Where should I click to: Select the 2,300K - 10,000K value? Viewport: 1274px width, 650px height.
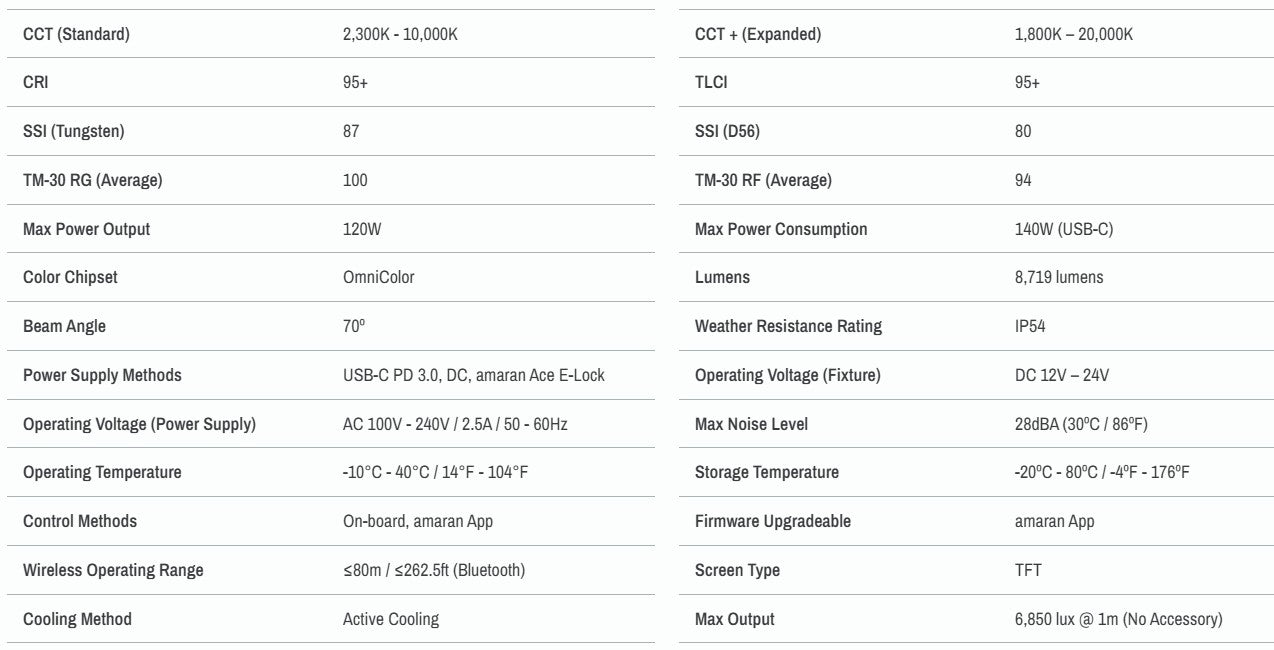click(400, 34)
